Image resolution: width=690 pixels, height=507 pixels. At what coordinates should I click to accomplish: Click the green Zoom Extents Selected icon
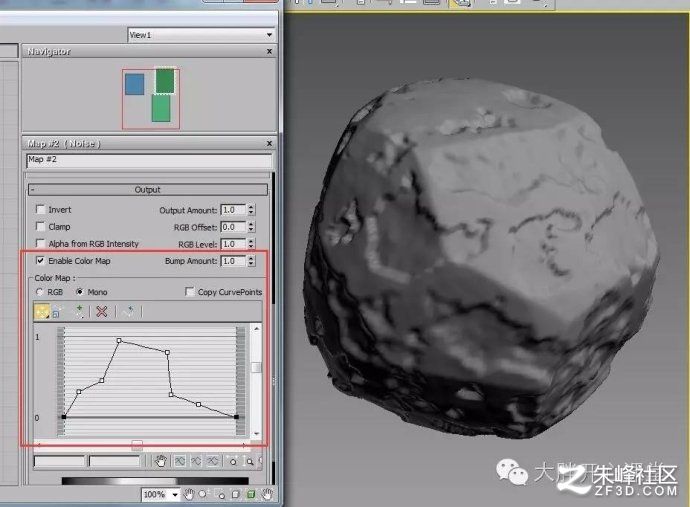point(251,495)
